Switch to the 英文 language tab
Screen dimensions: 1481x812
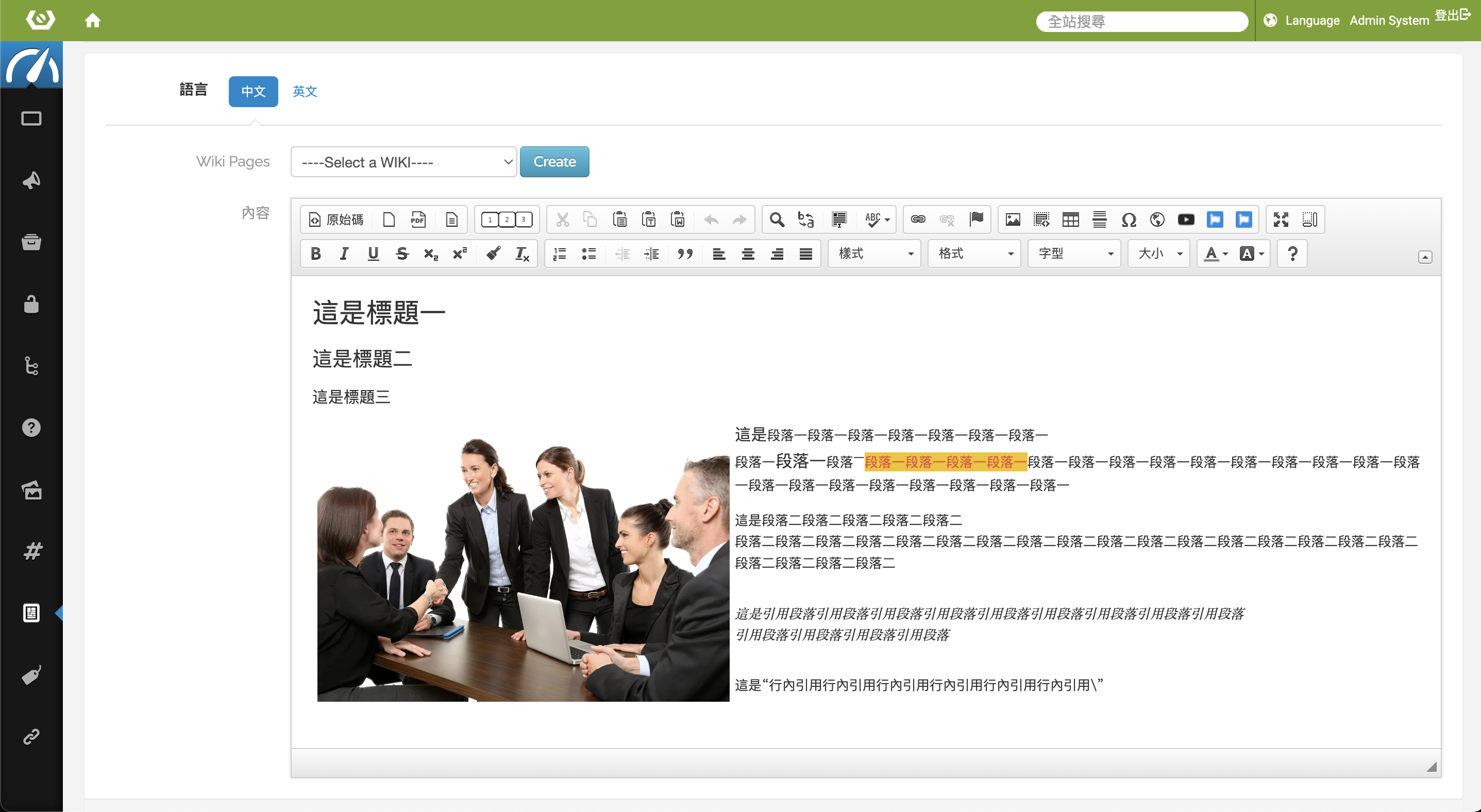pyautogui.click(x=305, y=91)
